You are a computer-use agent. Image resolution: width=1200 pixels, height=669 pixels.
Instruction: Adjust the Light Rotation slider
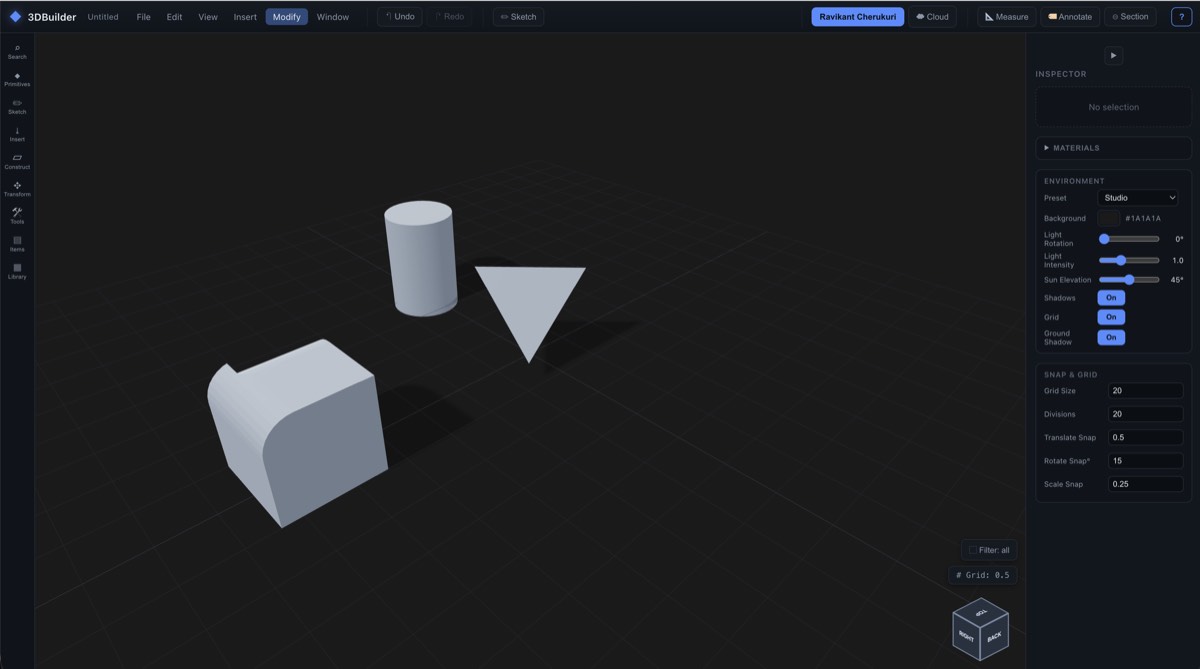pyautogui.click(x=1129, y=239)
